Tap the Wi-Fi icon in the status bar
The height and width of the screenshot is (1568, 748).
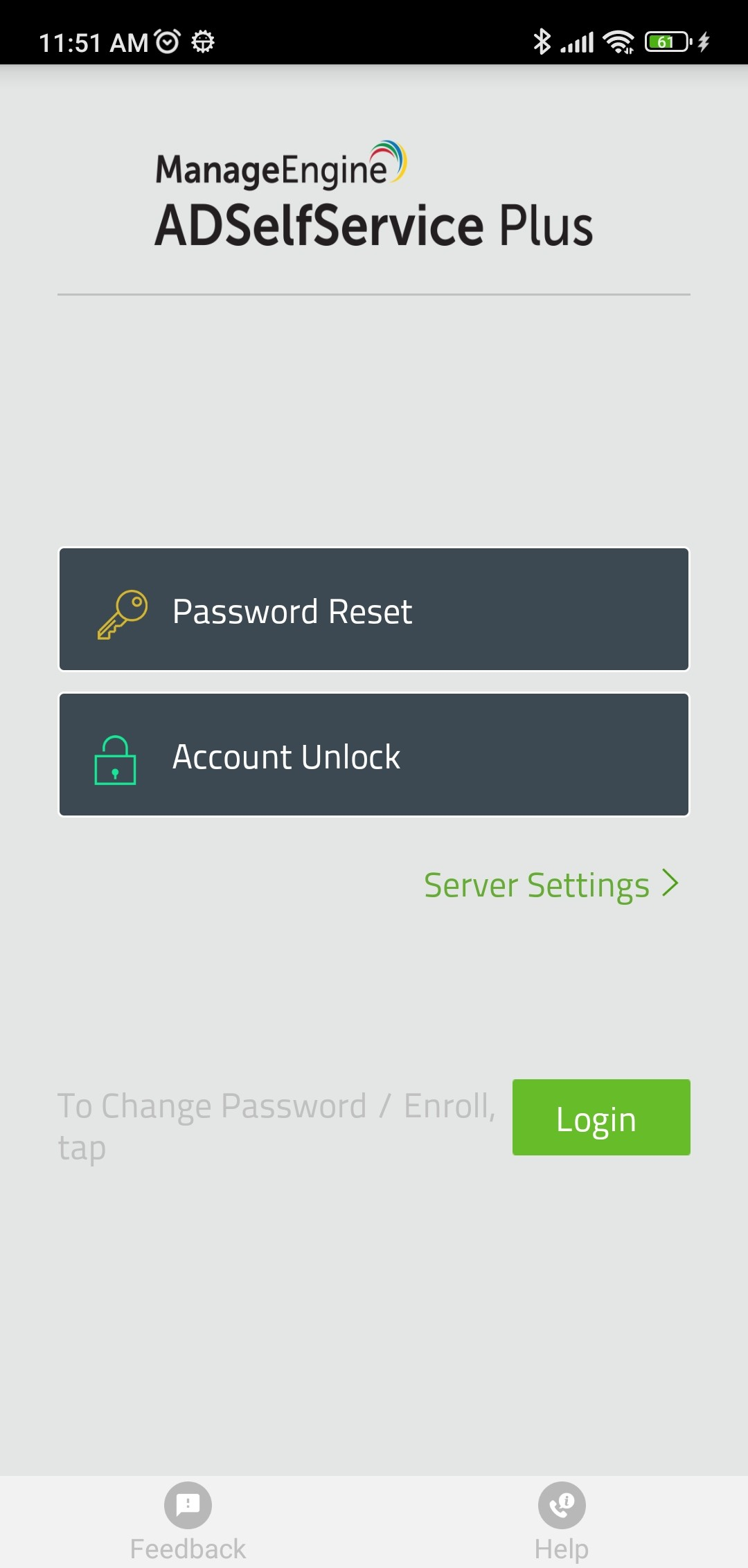click(618, 43)
